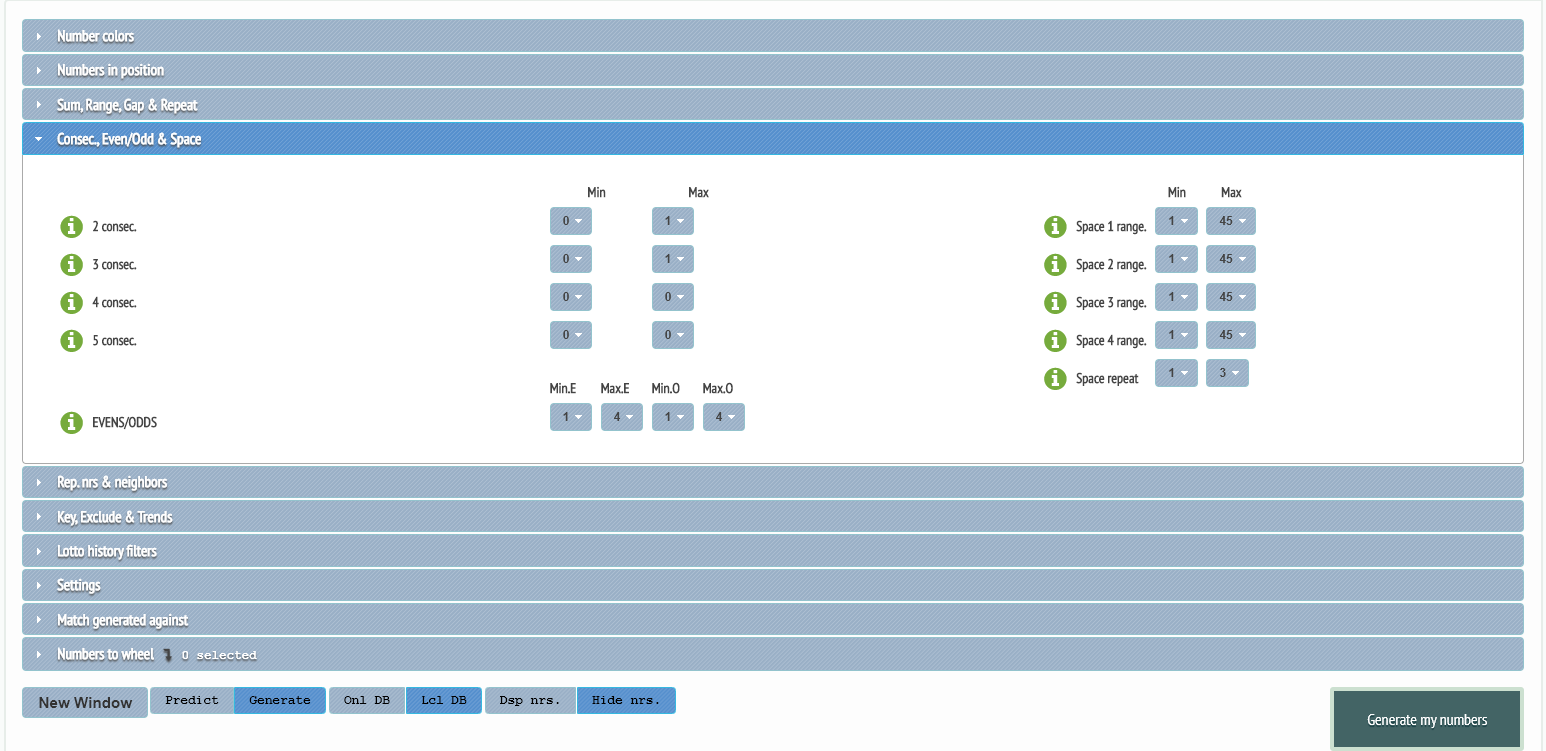
Task: Click info icon beside Space 2 range
Action: [x=1055, y=265]
